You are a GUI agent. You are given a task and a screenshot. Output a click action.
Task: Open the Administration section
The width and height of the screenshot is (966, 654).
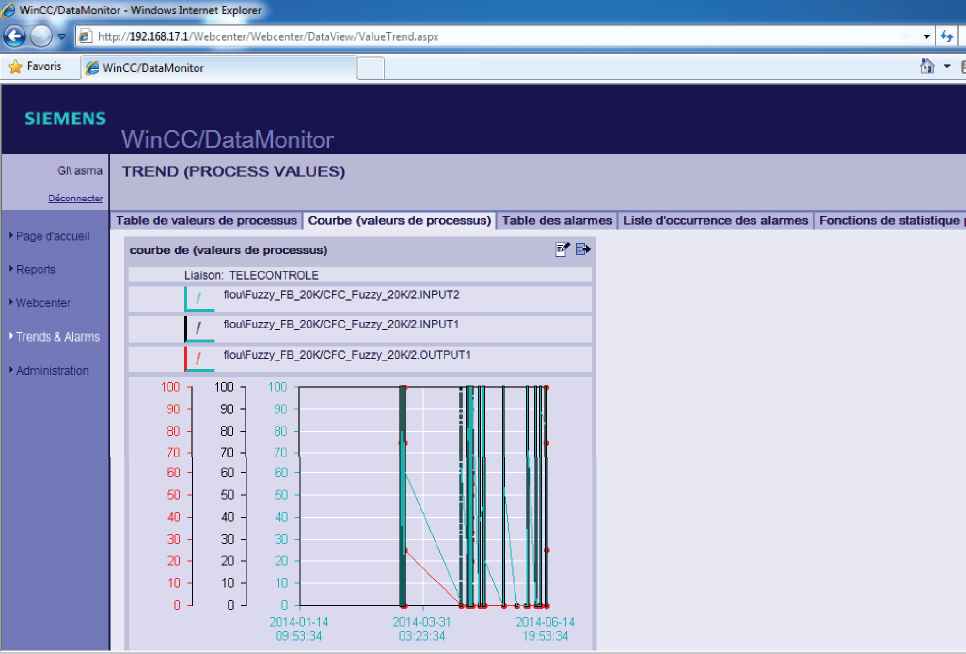(x=52, y=371)
